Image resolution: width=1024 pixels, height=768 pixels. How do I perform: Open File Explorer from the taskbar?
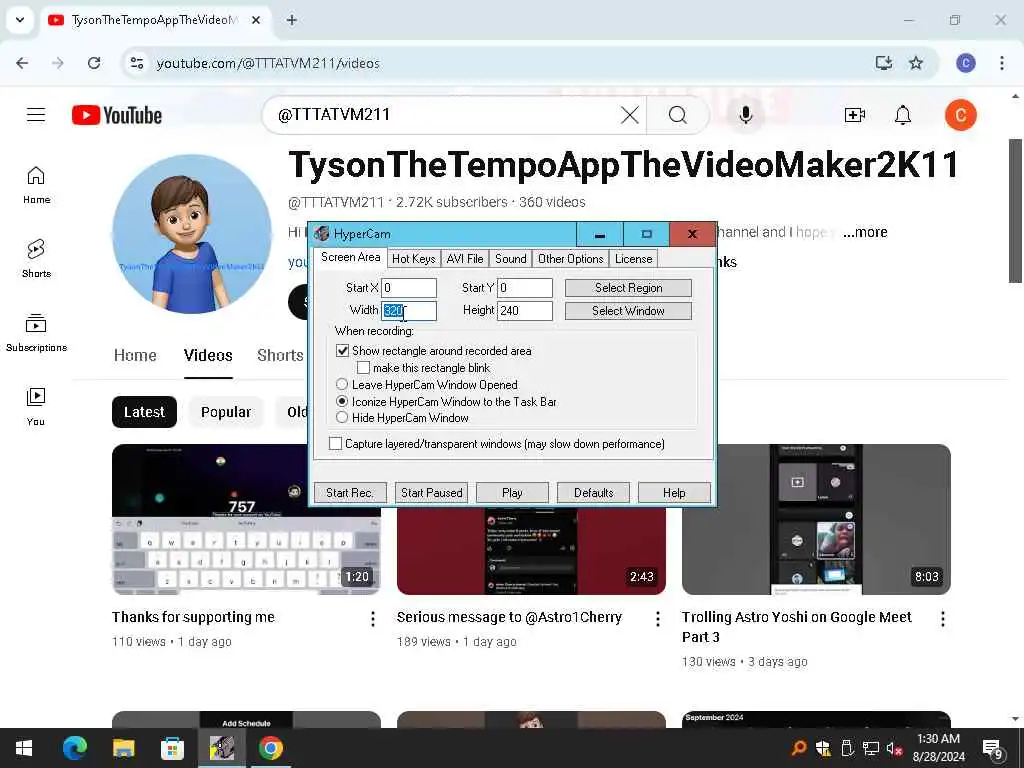(123, 748)
